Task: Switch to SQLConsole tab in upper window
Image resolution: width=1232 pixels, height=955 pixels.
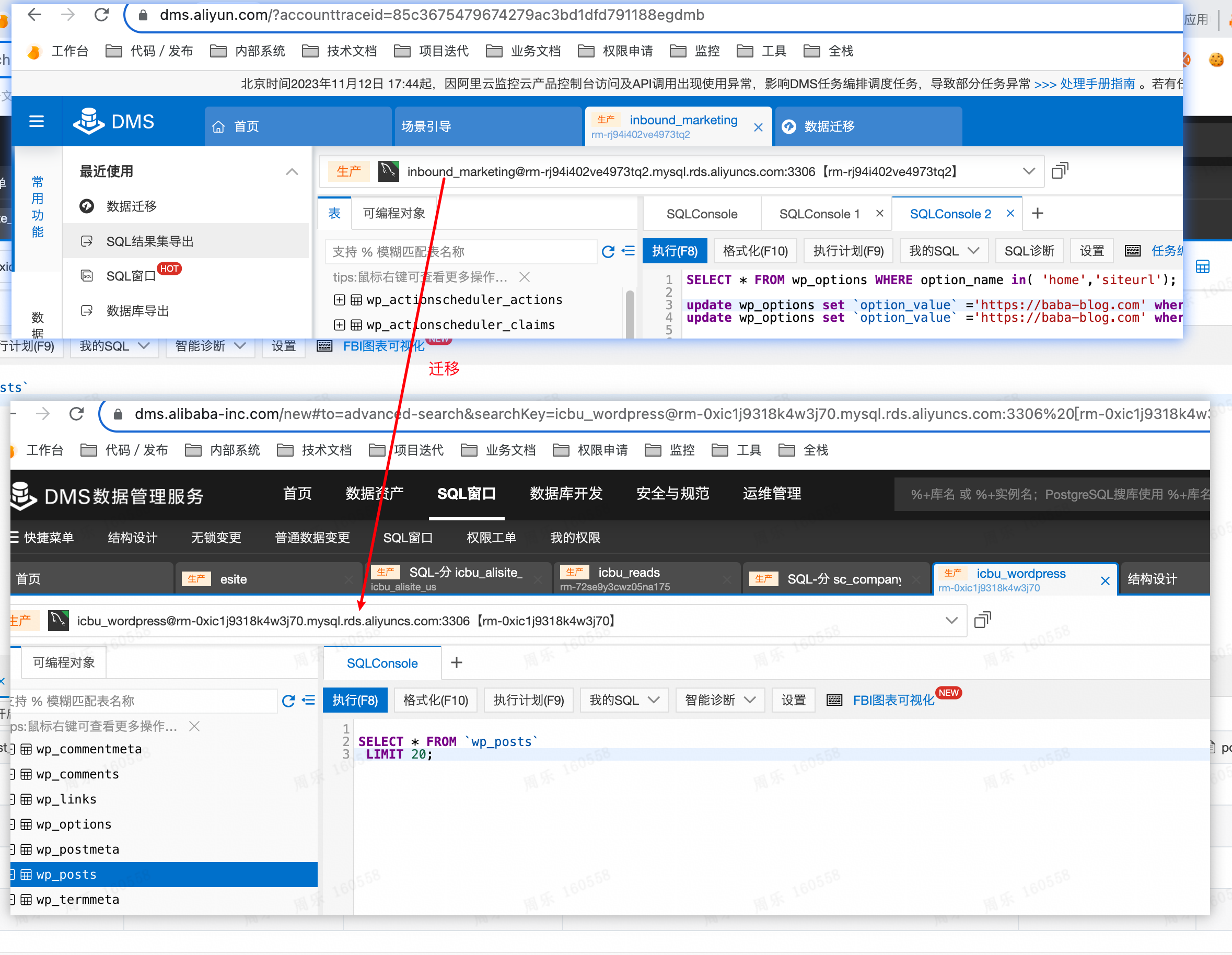Action: tap(702, 214)
